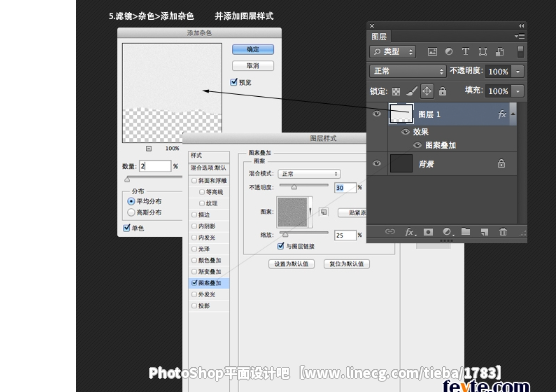Click the lock icon on 背景 layer

click(x=501, y=163)
